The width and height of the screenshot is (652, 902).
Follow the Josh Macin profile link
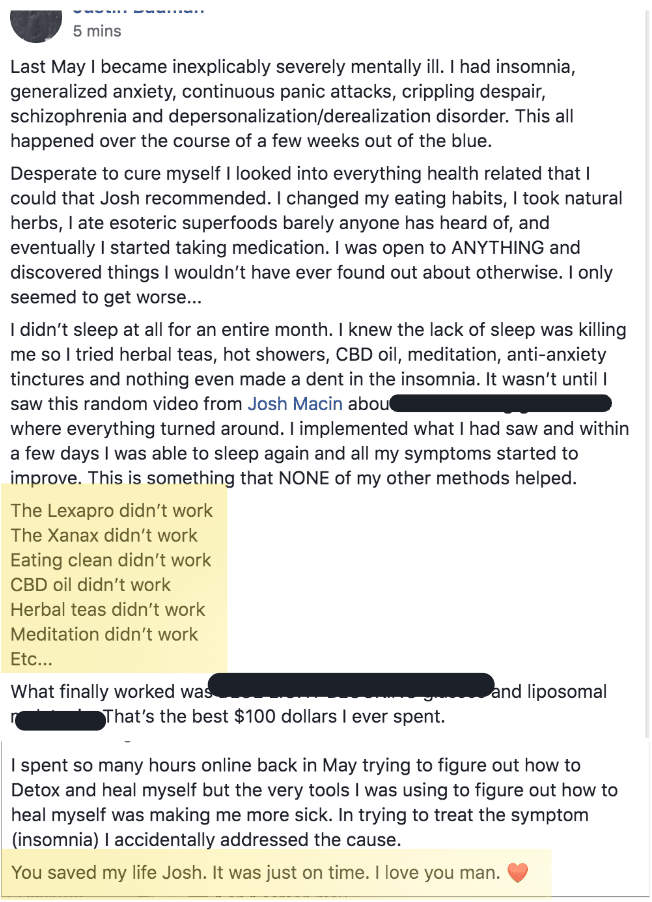pos(295,404)
